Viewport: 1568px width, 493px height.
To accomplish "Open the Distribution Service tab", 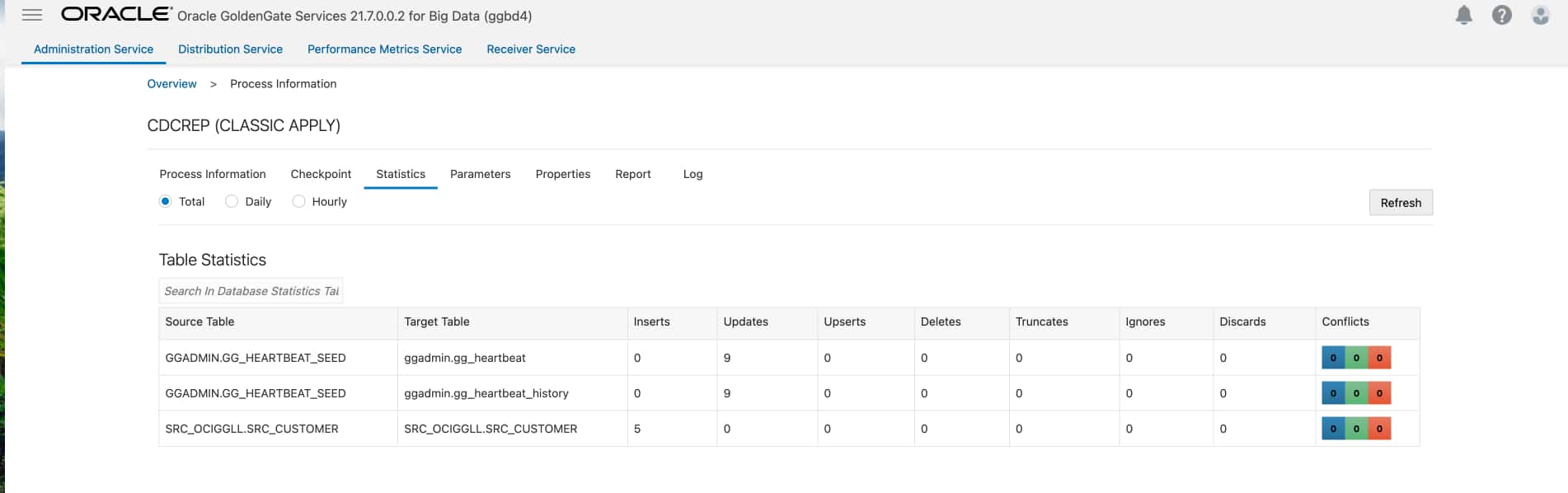I will (x=230, y=49).
